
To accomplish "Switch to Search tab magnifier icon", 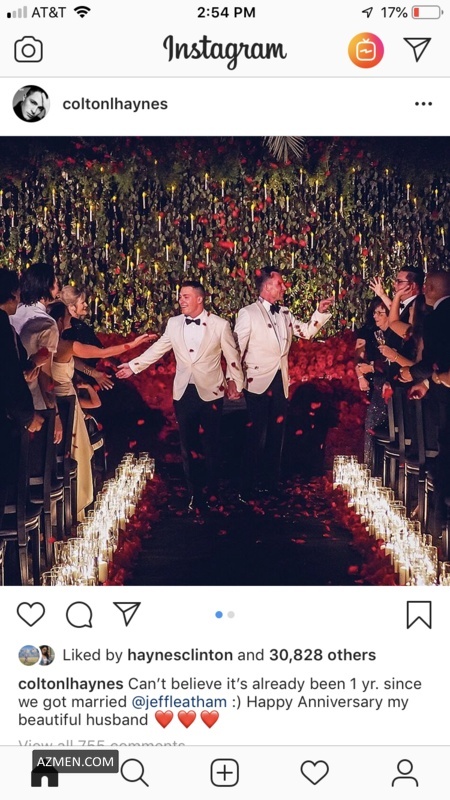I will coord(135,773).
